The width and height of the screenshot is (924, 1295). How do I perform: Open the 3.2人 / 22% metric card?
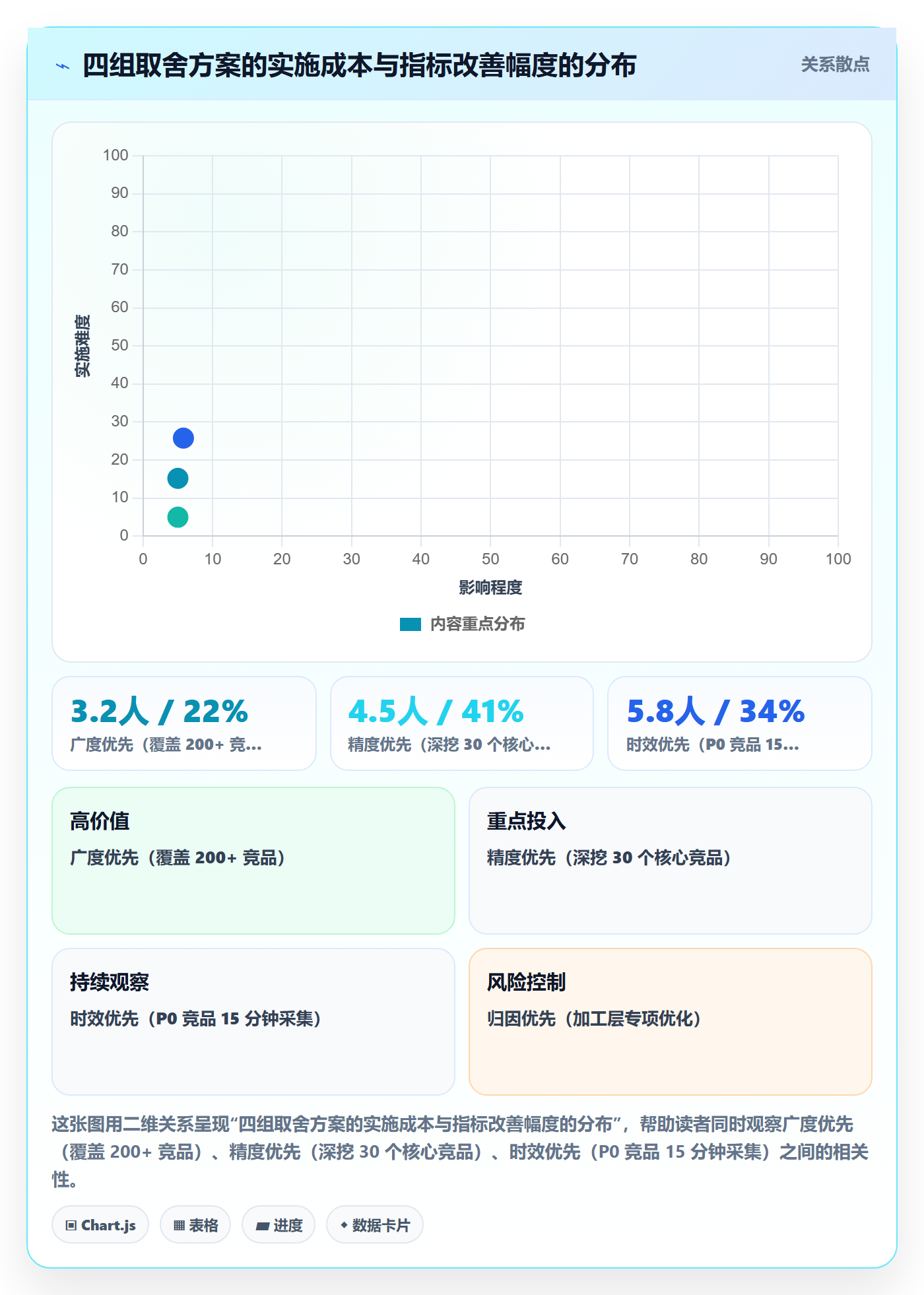point(184,723)
